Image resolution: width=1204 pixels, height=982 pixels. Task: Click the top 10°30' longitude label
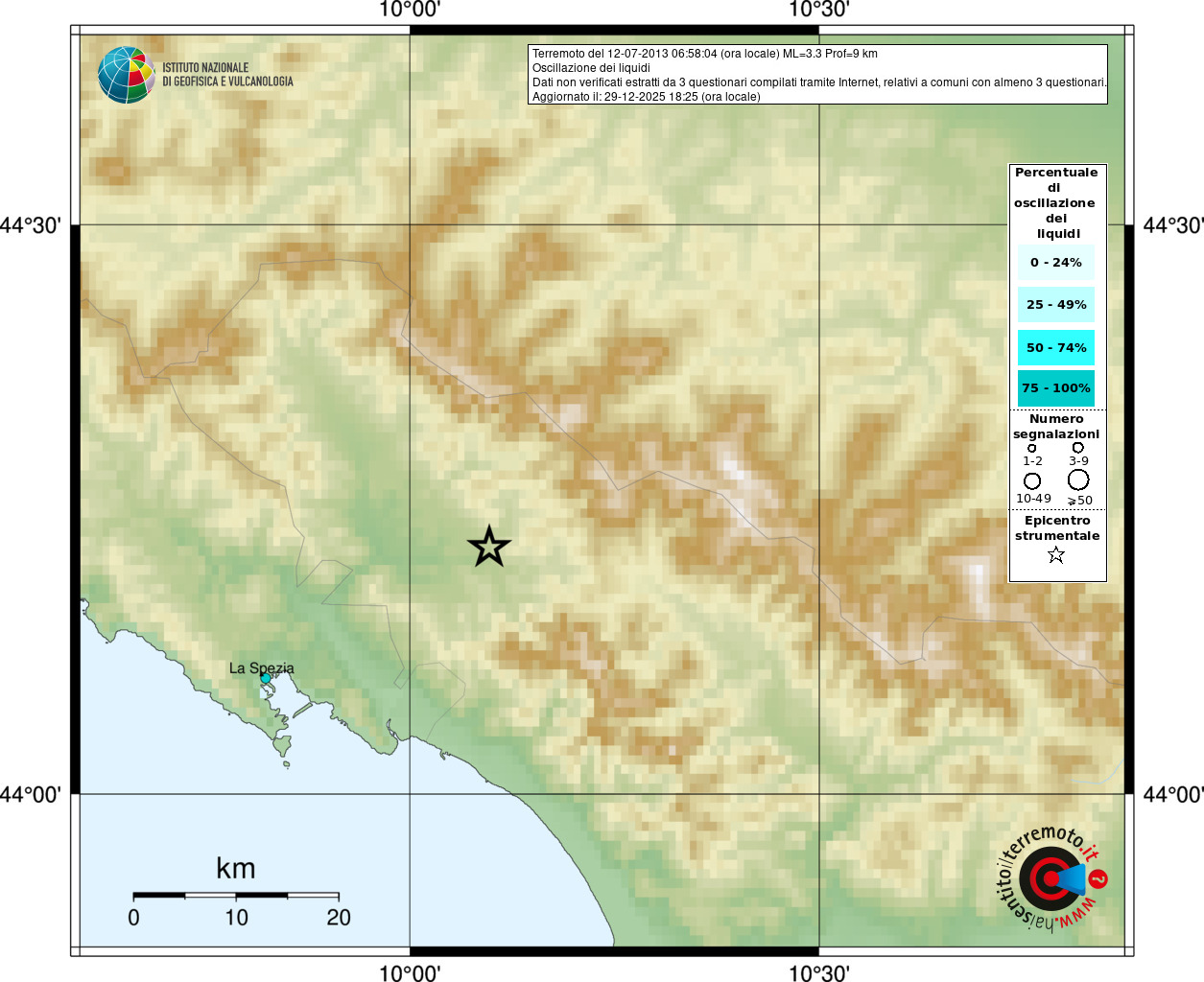click(x=818, y=10)
